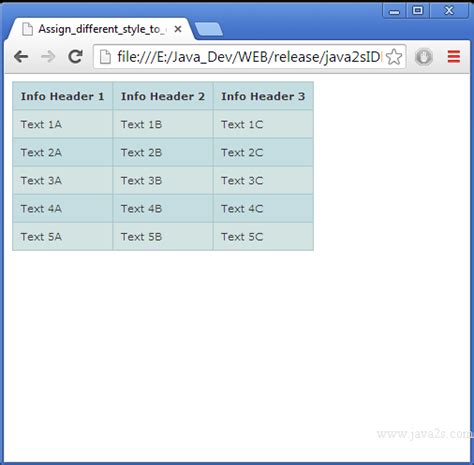Minimize the browser window
474x465 pixels.
tap(394, 11)
